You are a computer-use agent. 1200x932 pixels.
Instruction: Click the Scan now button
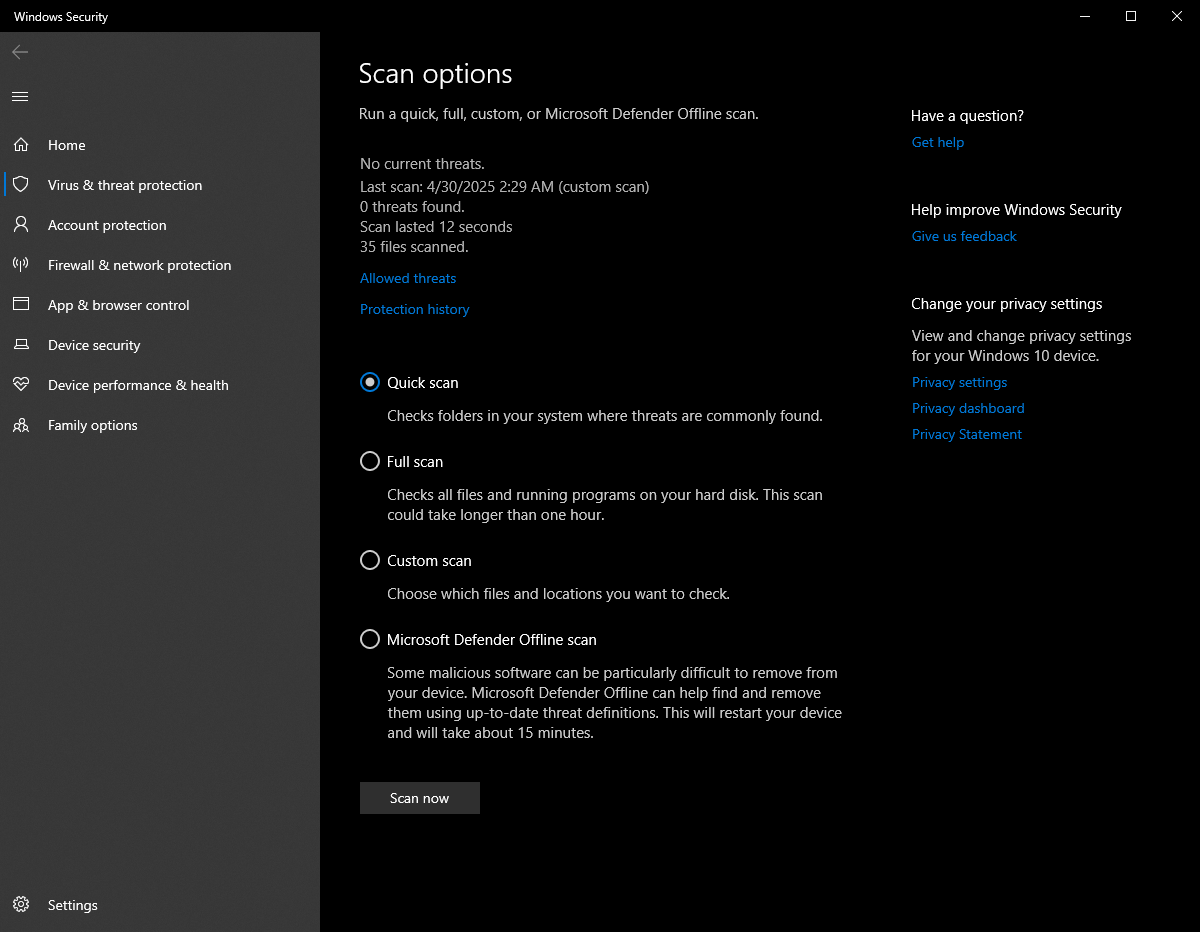420,798
